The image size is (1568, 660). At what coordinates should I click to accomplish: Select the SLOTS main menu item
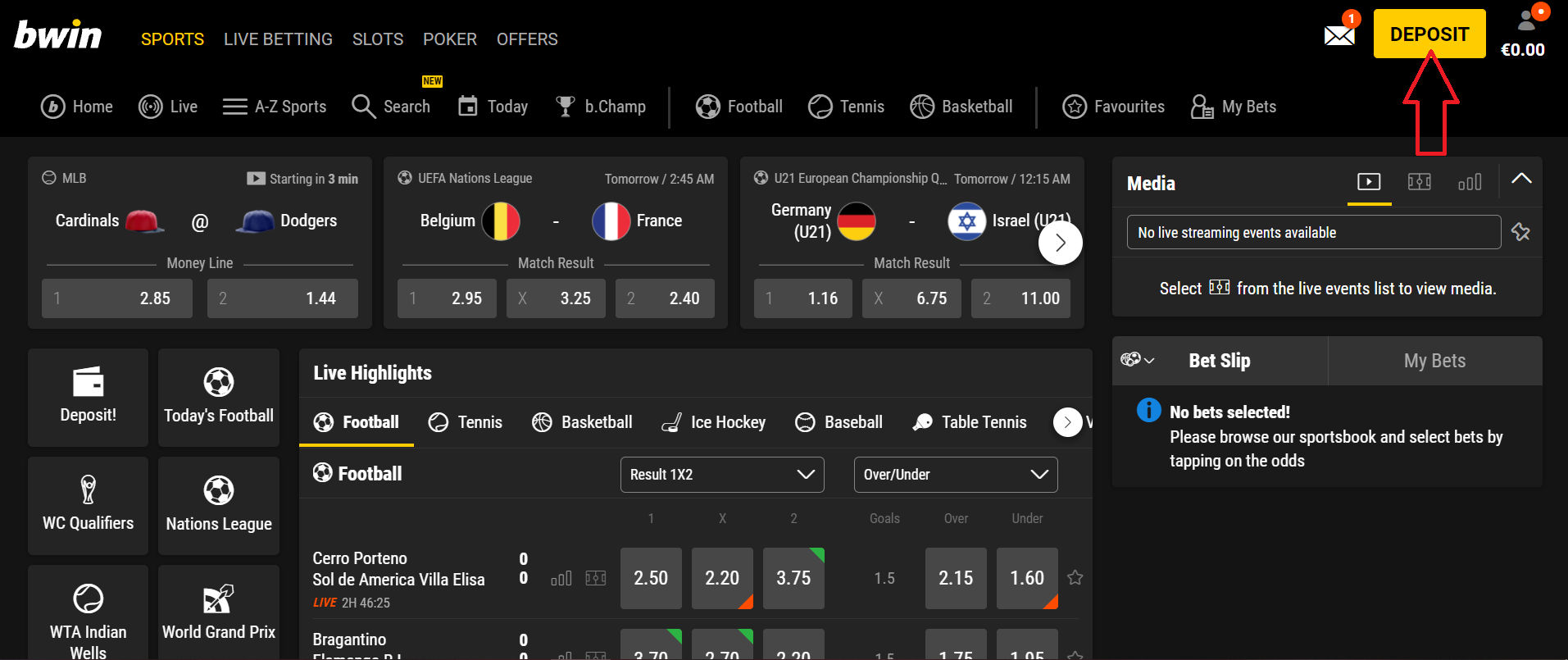click(378, 39)
